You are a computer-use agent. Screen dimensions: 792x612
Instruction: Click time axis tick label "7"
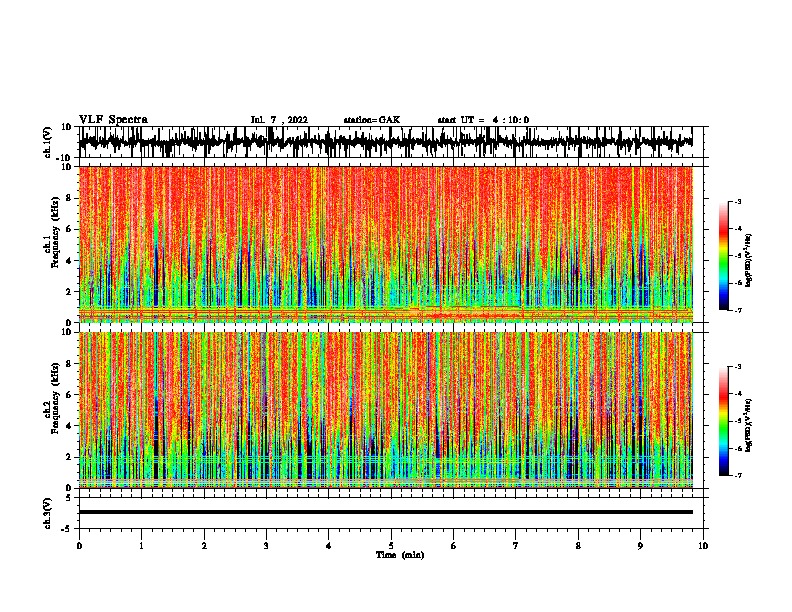[x=516, y=545]
